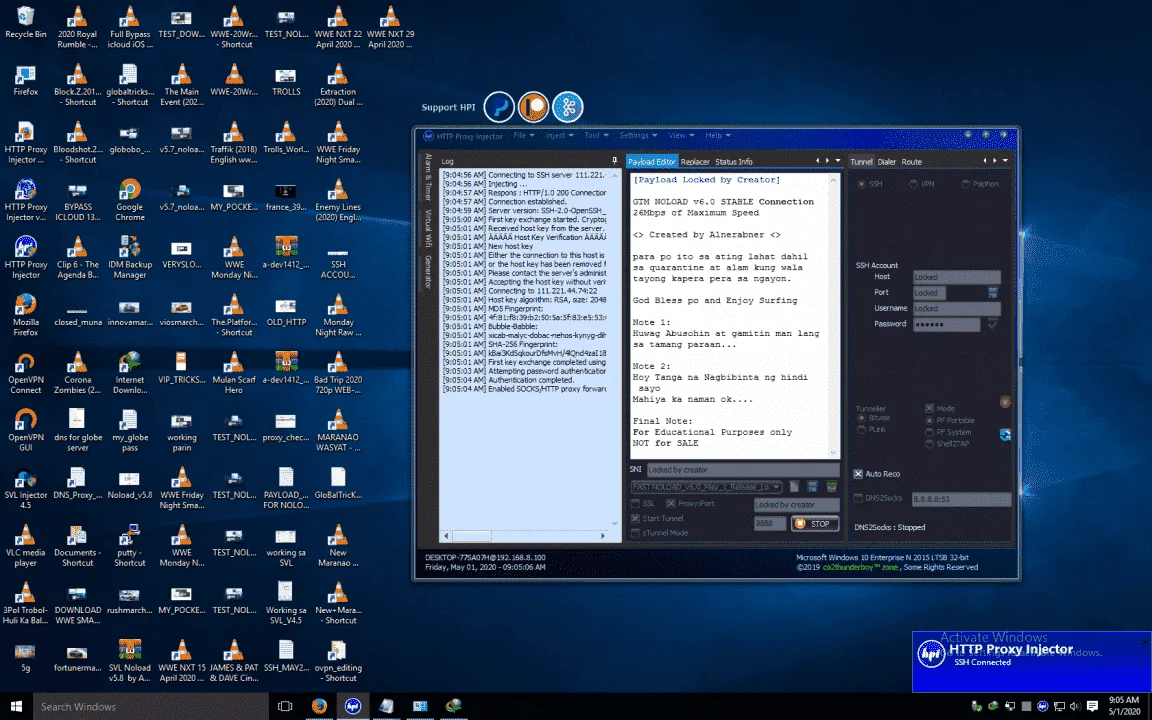This screenshot has height=720, width=1152.
Task: Click the Log panel vertical scrollbar
Action: pos(615,349)
